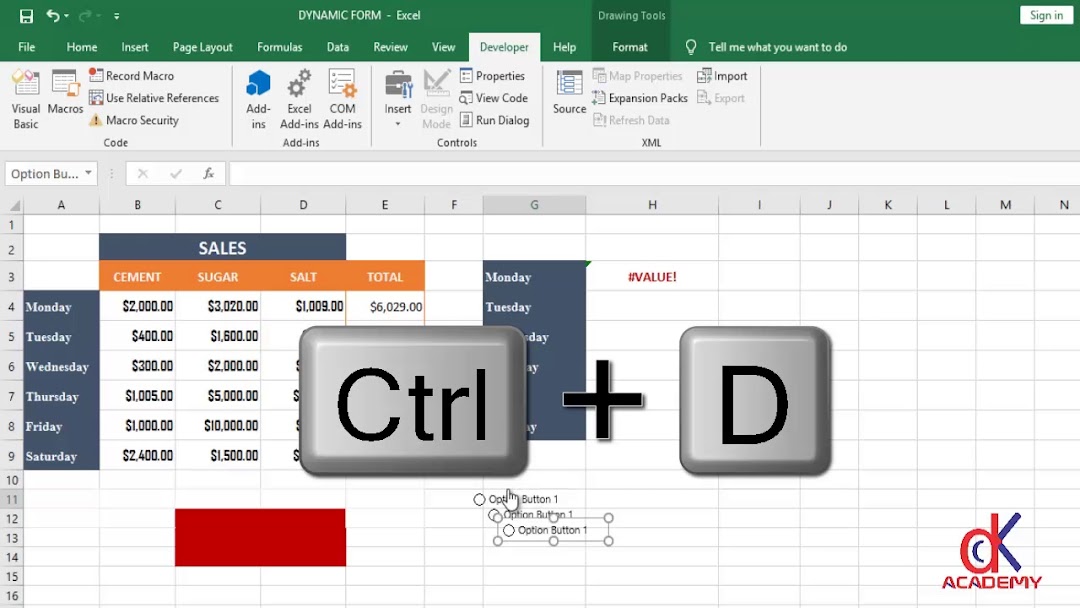Click the TOTAL header cell
The height and width of the screenshot is (608, 1080).
385,277
